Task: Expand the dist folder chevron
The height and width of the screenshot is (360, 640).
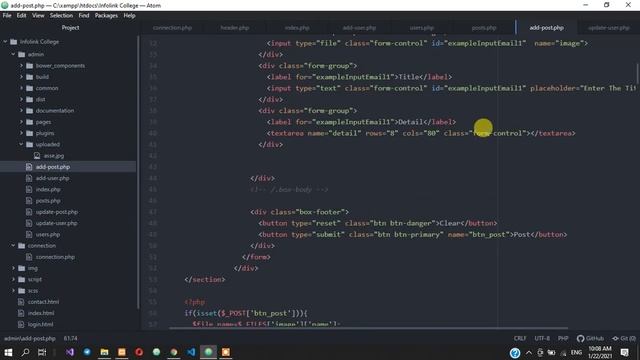Action: pyautogui.click(x=21, y=99)
